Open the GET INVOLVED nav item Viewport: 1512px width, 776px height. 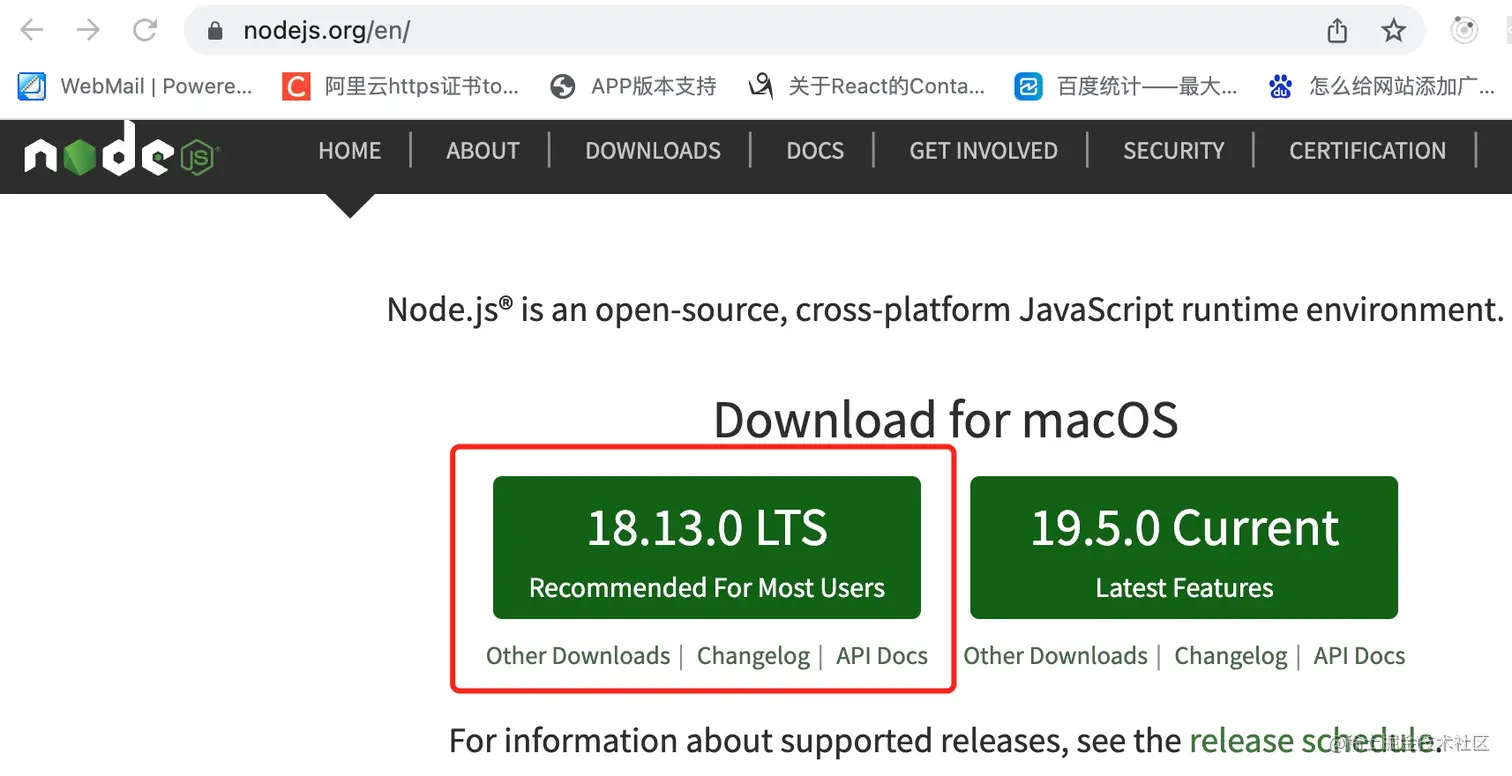983,151
